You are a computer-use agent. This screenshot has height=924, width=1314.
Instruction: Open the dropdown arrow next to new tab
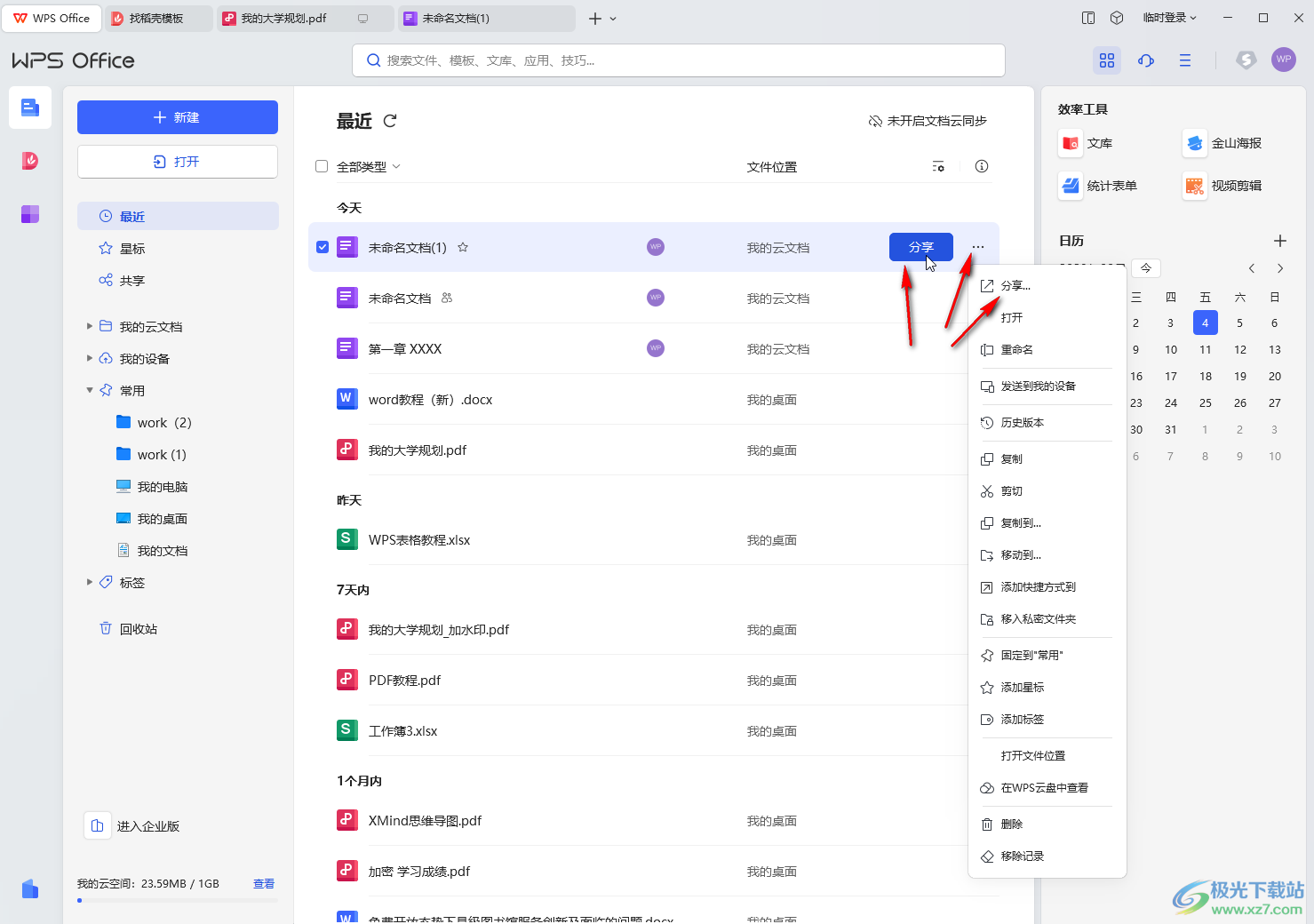[613, 19]
